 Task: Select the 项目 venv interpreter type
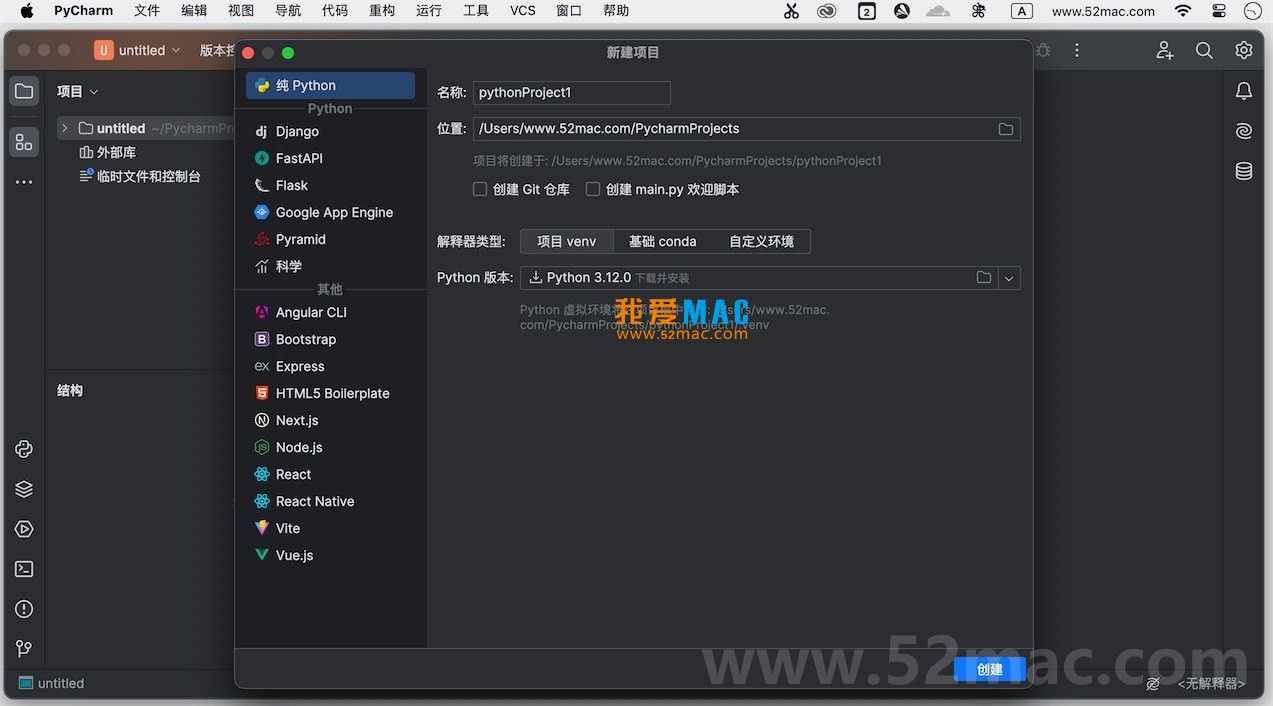pyautogui.click(x=567, y=241)
